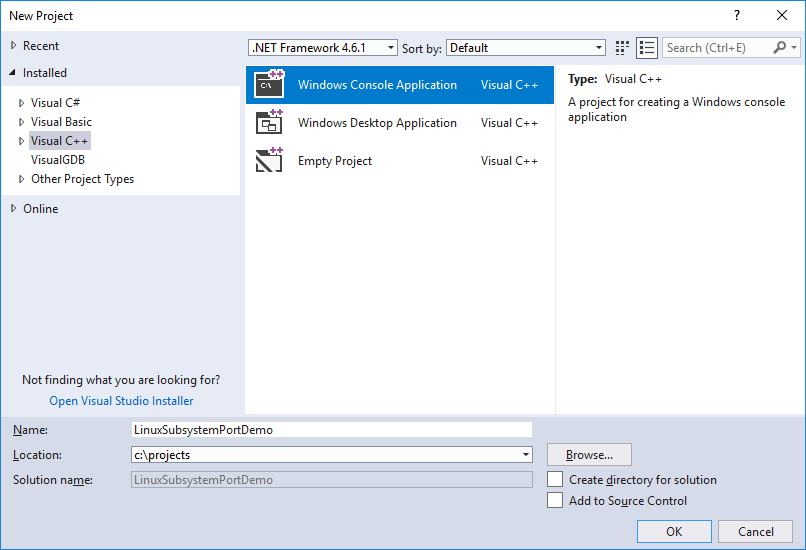Expand the Other Project Types node
Screen dimensions: 806x550
pos(21,179)
